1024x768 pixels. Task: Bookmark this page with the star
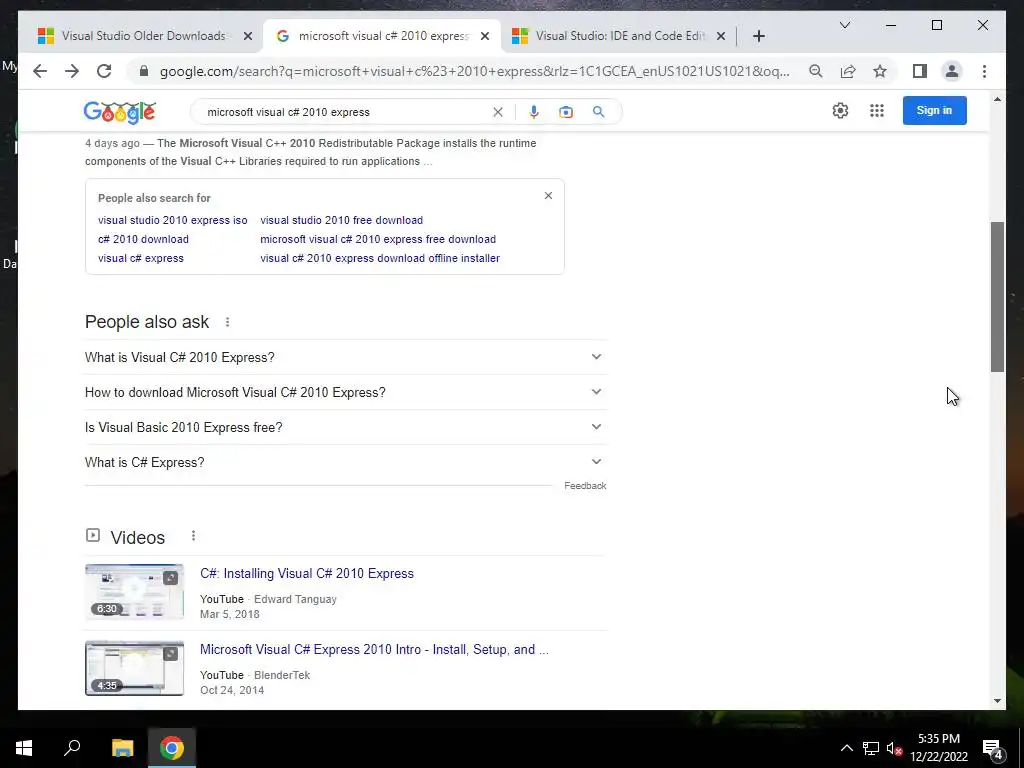(x=880, y=71)
